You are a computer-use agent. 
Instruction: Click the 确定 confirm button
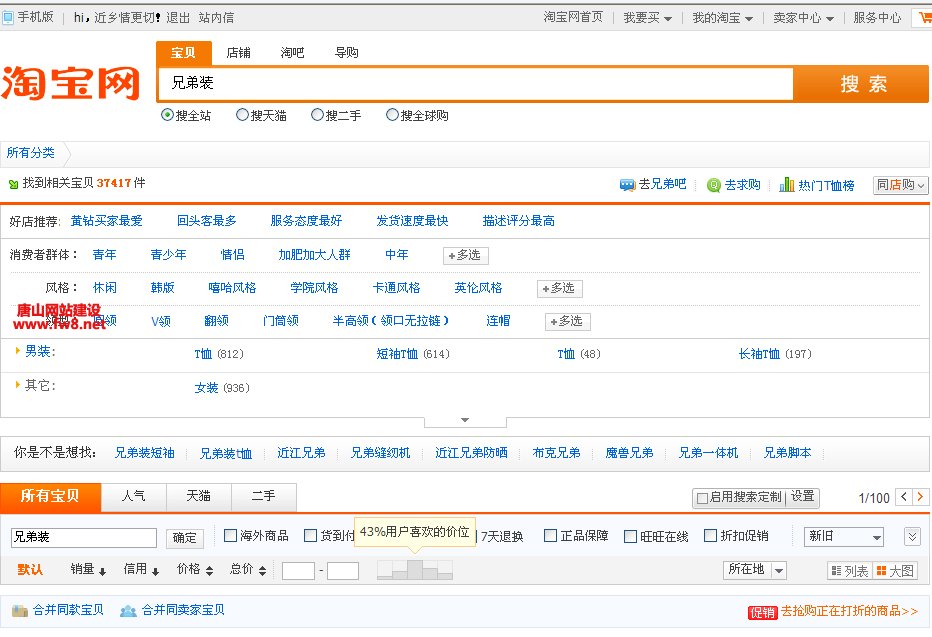coord(184,538)
